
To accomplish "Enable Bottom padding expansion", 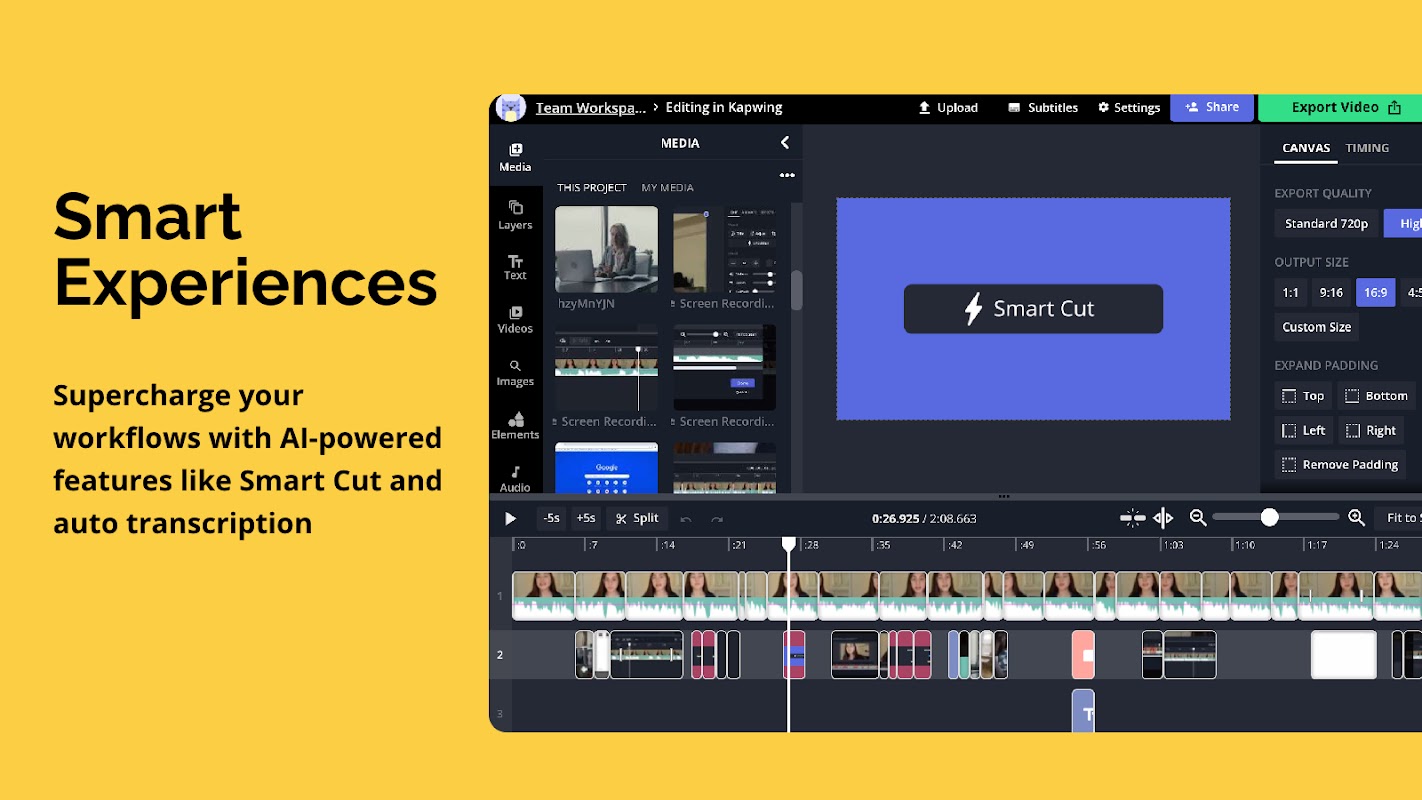I will coord(1376,396).
